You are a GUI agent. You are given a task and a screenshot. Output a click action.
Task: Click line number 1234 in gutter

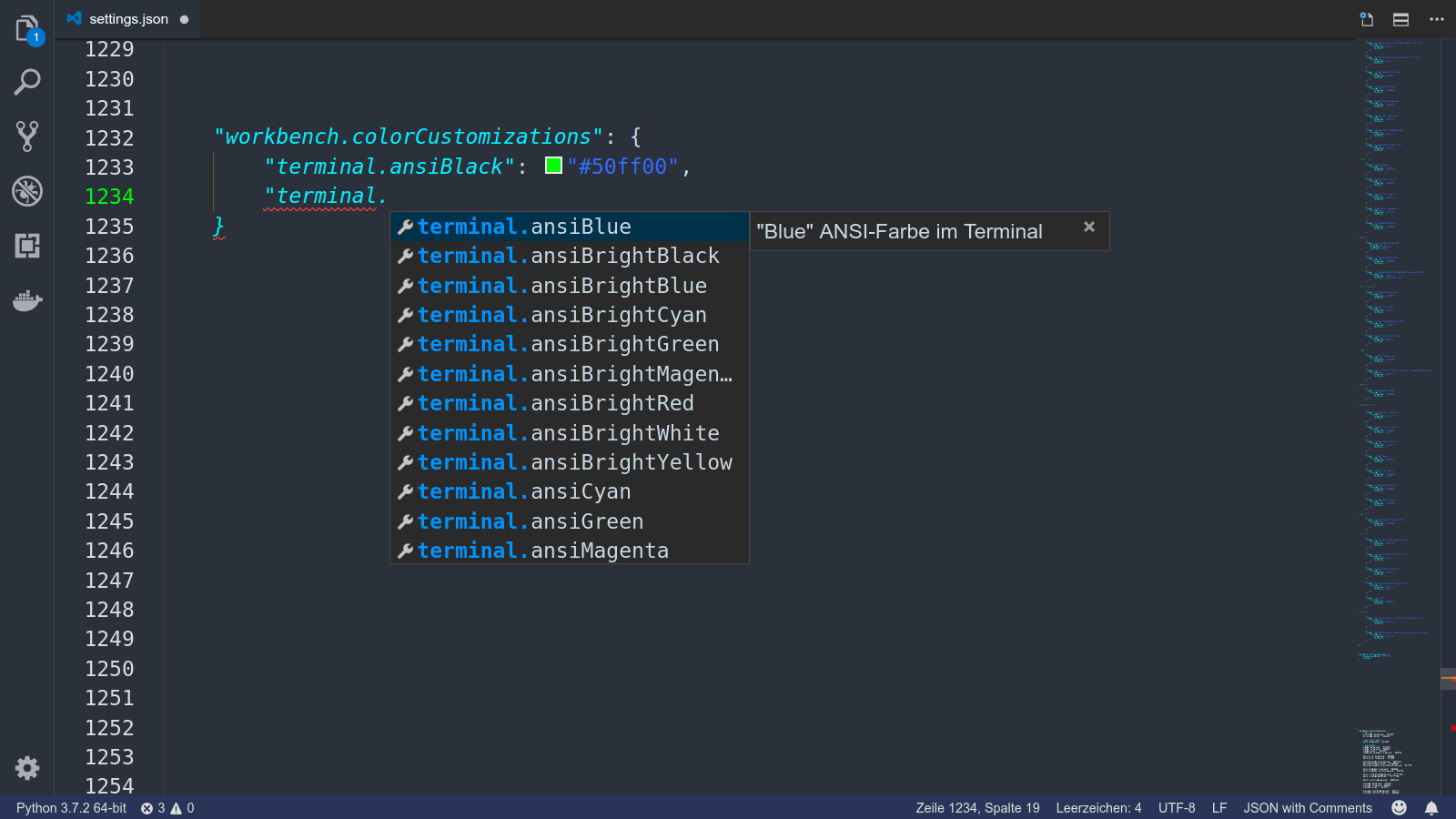click(109, 197)
